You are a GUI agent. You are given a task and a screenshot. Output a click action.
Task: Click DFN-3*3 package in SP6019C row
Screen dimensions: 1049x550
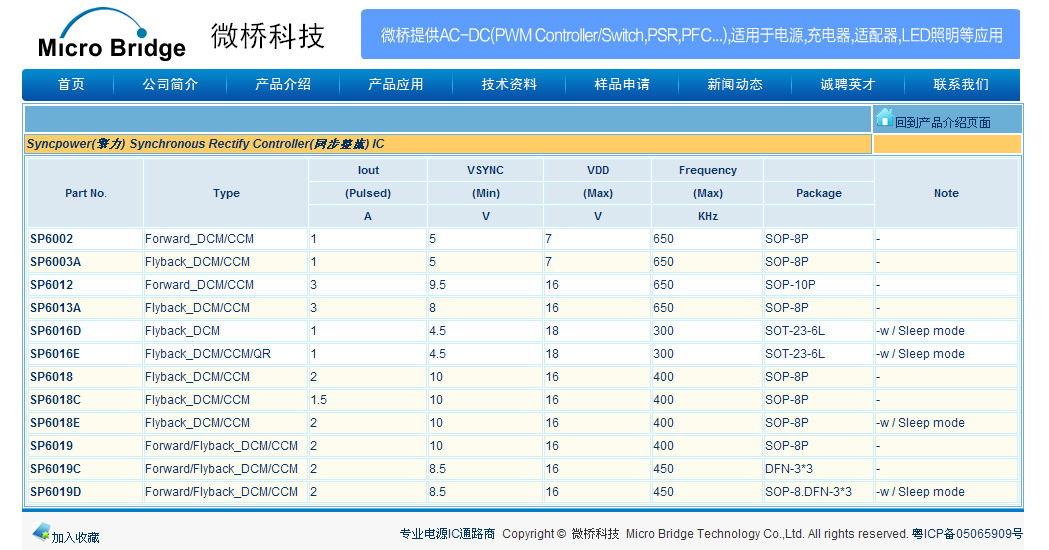[789, 468]
